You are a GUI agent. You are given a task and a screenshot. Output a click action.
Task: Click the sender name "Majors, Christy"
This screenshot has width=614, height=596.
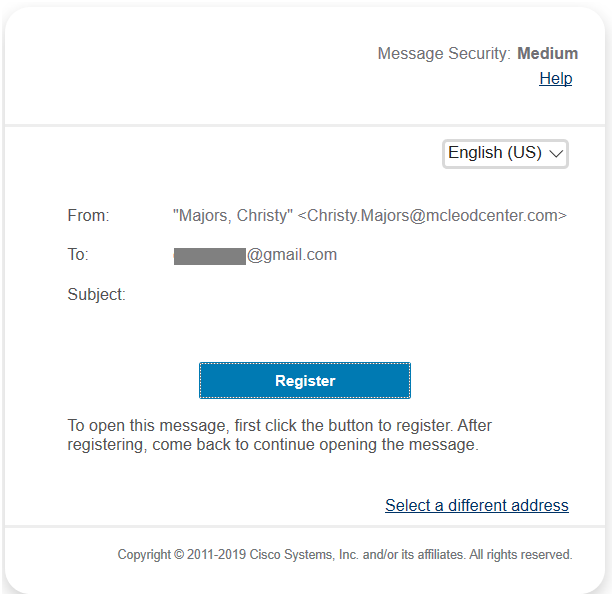tap(233, 215)
